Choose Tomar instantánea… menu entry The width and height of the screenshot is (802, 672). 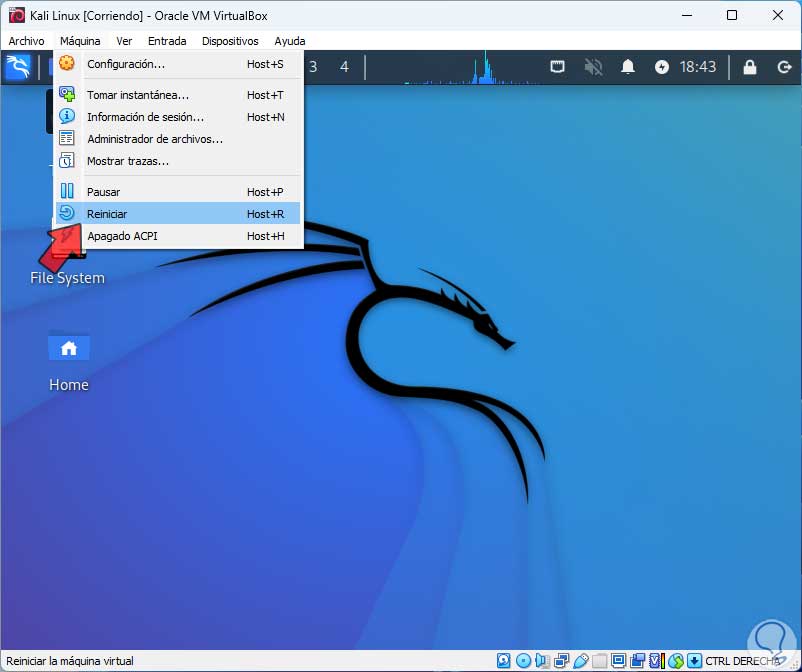(177, 95)
